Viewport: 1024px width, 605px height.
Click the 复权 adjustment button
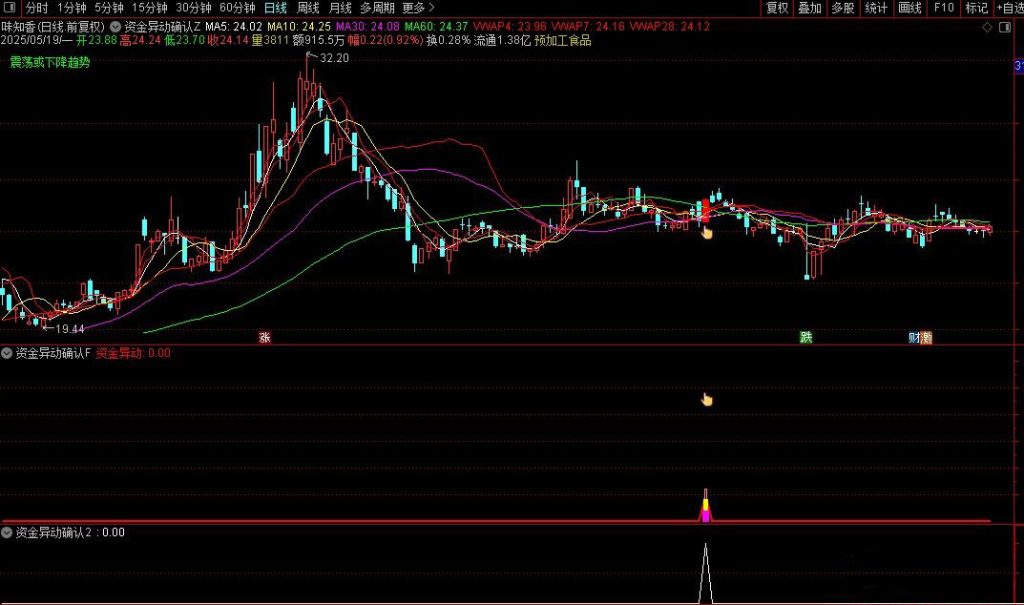[x=777, y=8]
